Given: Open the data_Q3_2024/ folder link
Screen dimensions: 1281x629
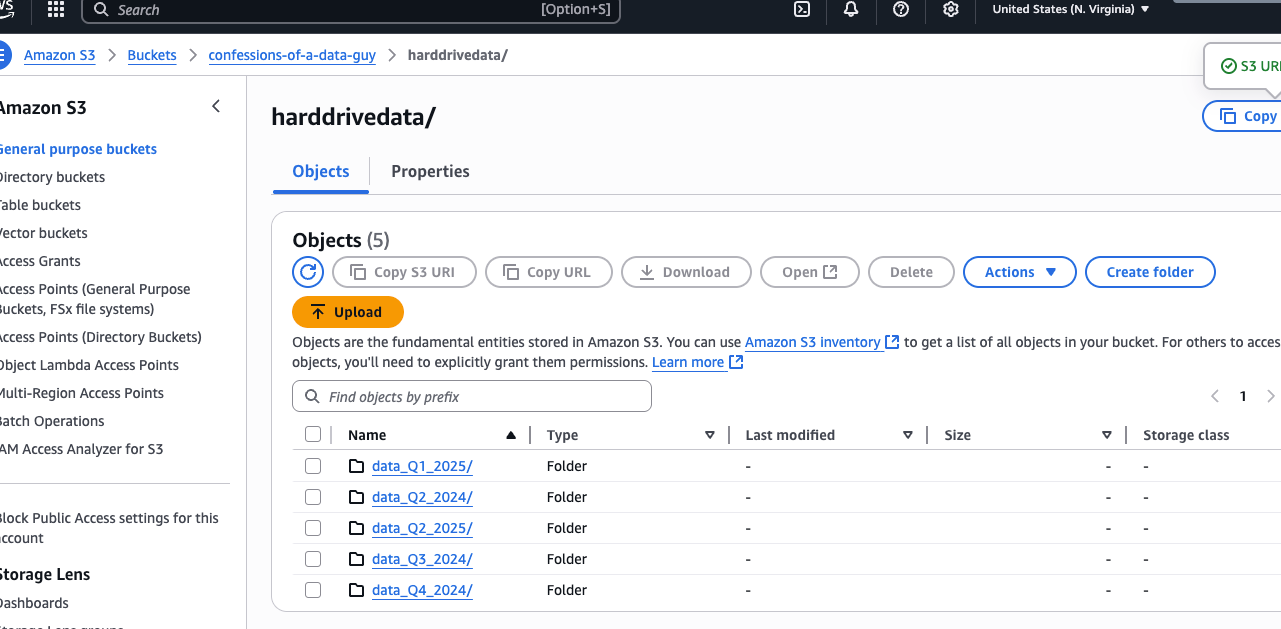Looking at the screenshot, I should tap(422, 559).
